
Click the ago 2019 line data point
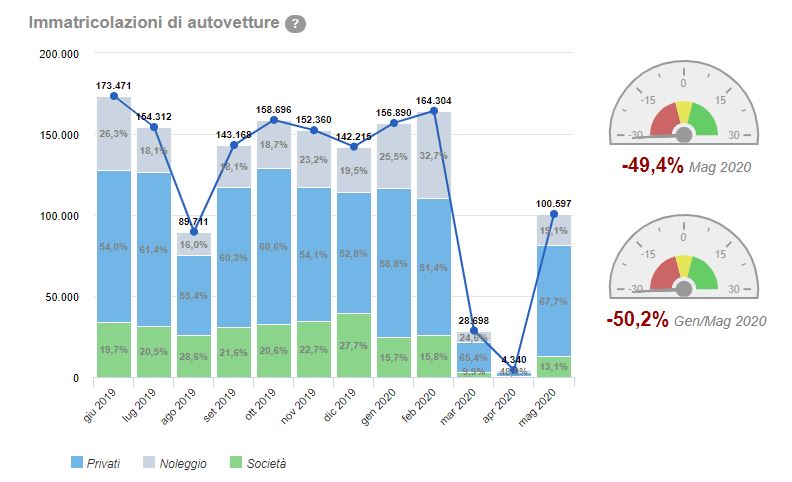(x=194, y=232)
